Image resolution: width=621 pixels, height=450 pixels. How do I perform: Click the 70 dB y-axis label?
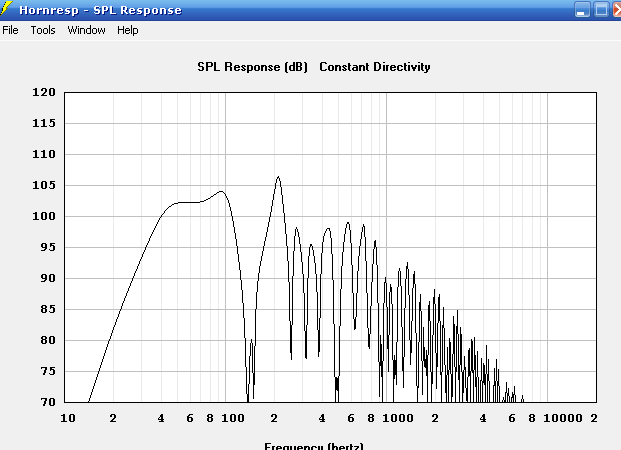pos(48,402)
